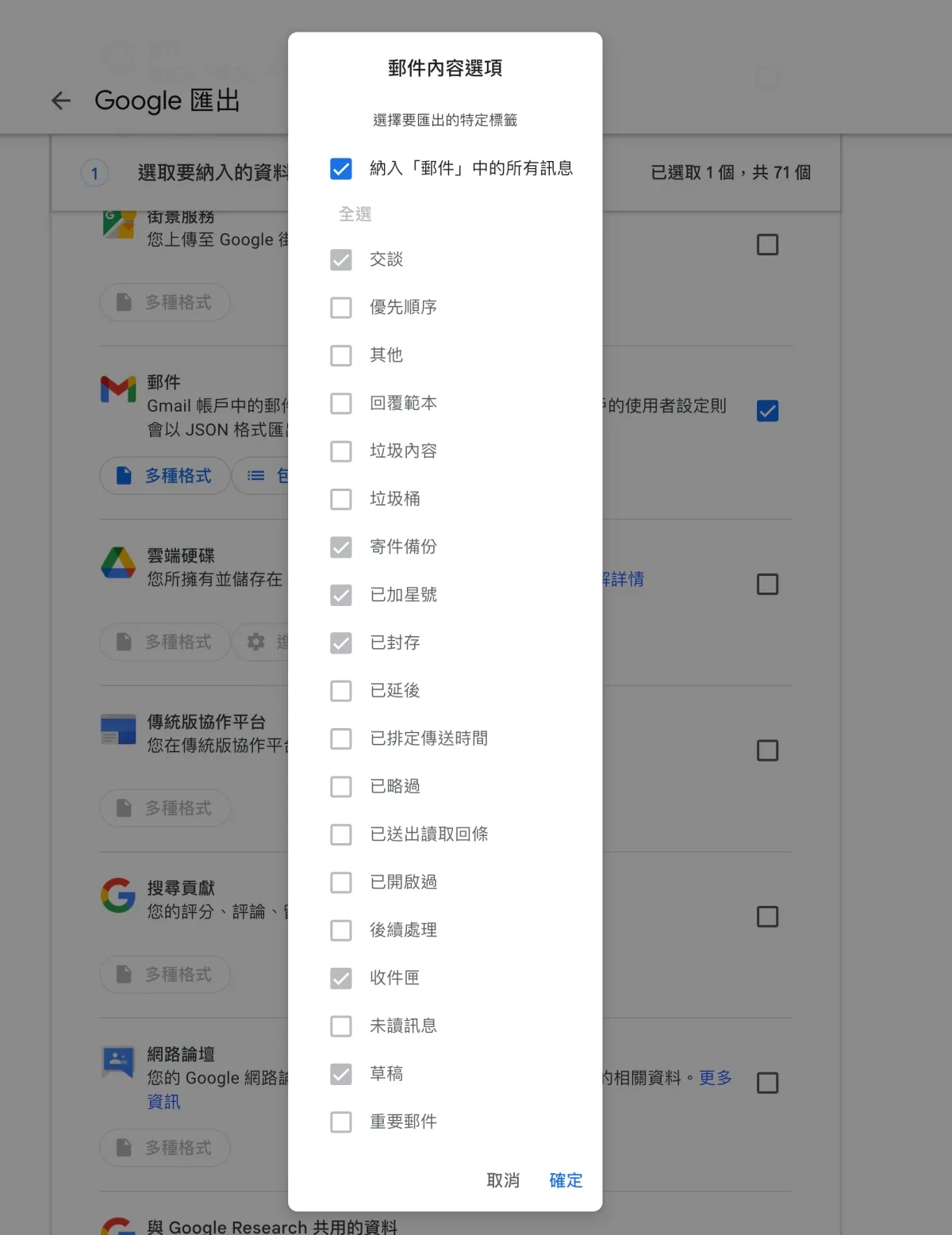
Task: Click 多種格式 button under 郵件
Action: (x=165, y=476)
